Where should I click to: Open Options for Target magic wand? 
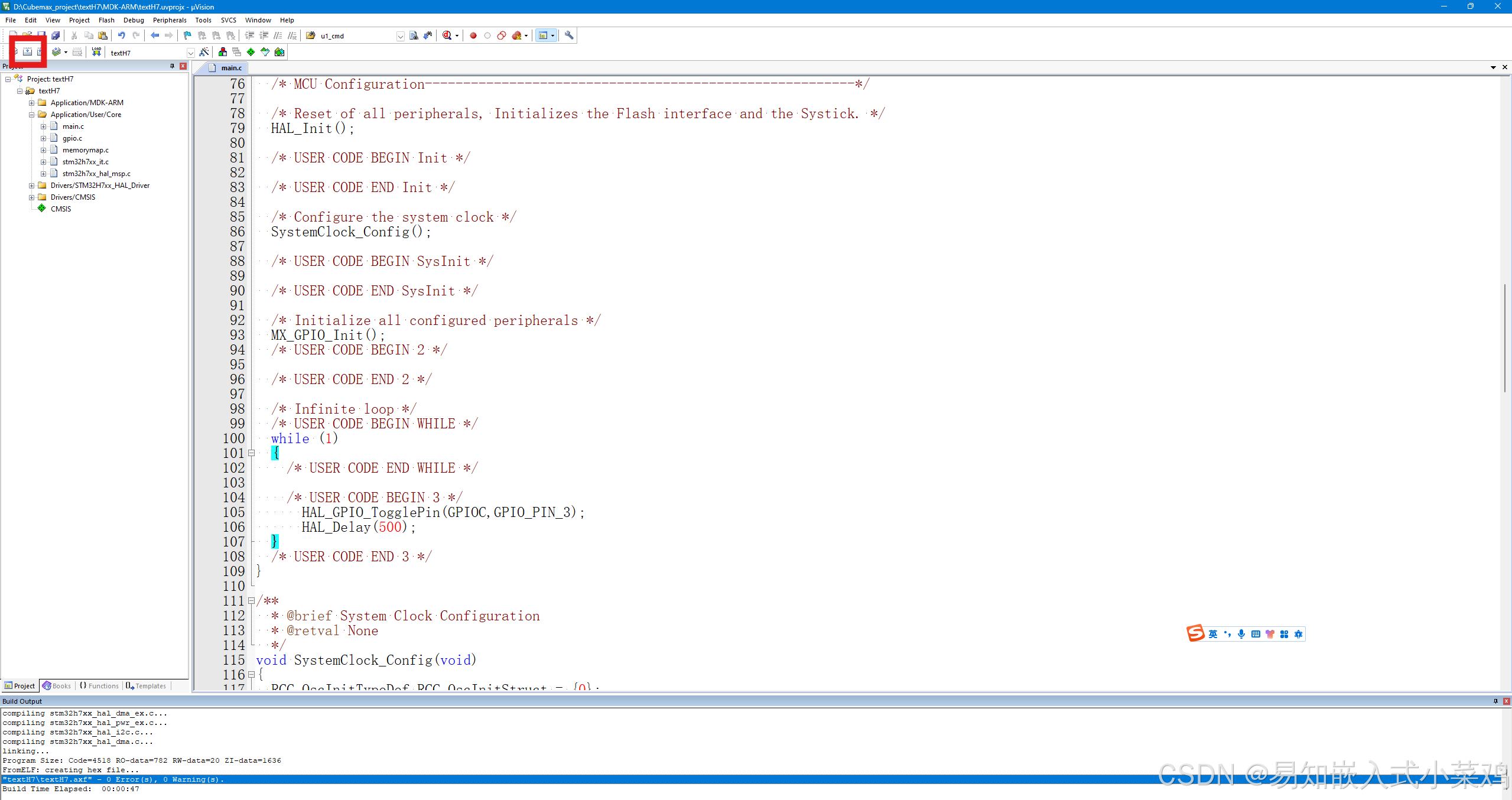click(x=204, y=52)
